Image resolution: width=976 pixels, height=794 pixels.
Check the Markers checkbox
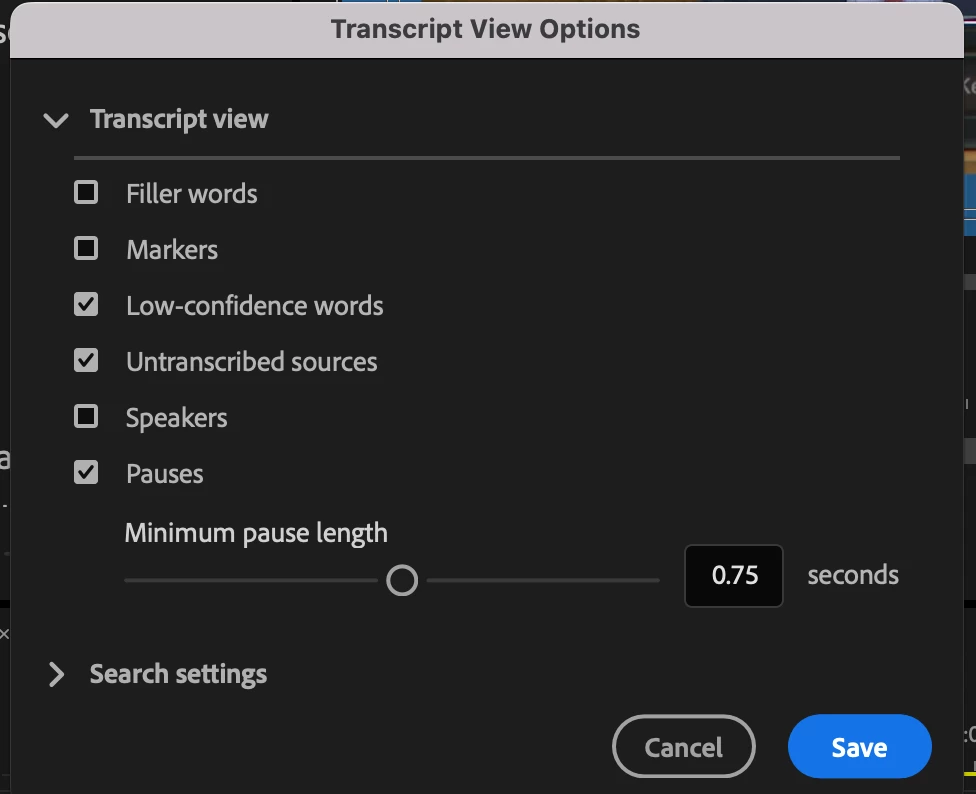pos(87,248)
